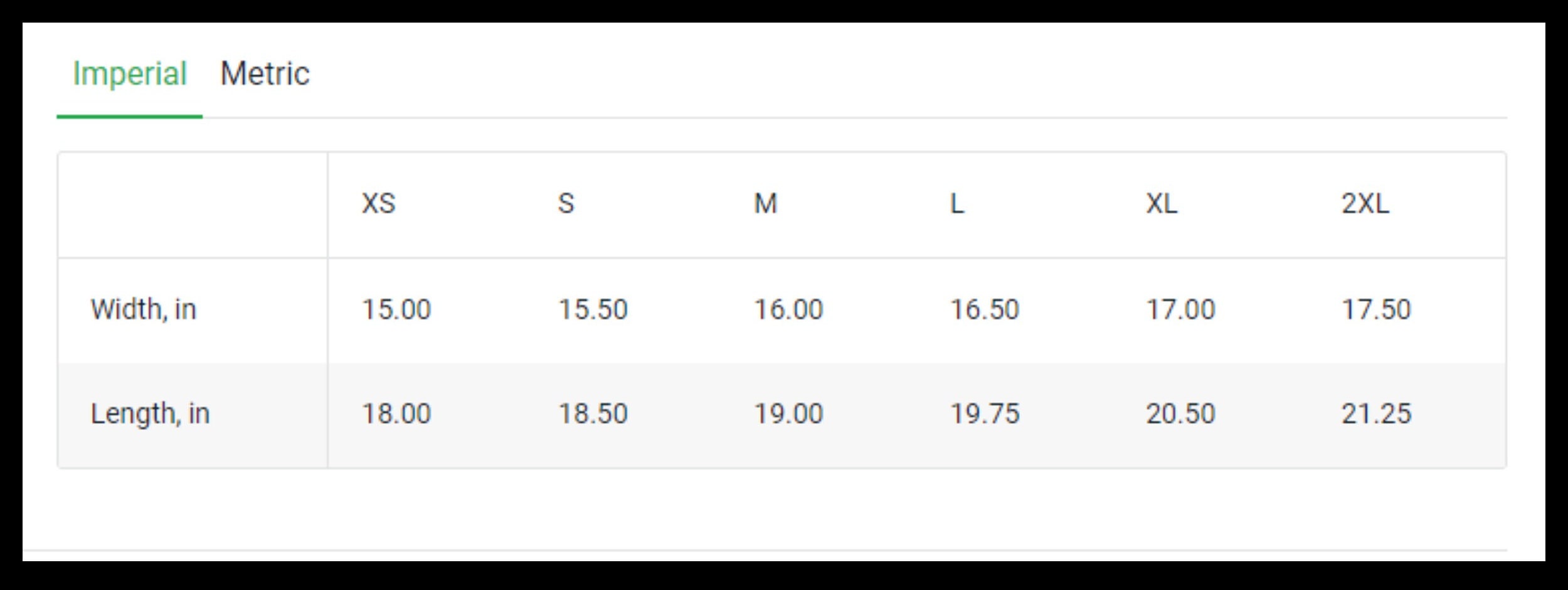Select the 2XL length value 21.25
This screenshot has height=590, width=1568.
tap(1376, 414)
